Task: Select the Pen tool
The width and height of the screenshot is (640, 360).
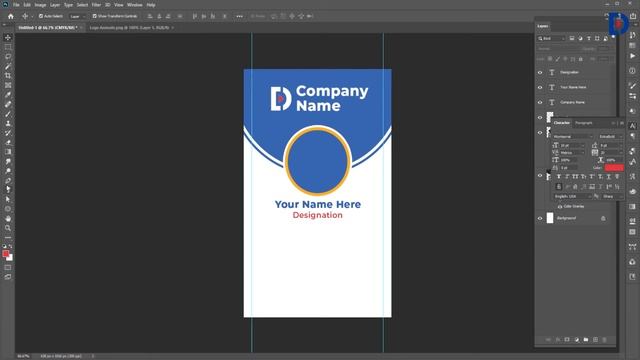Action: [8, 180]
